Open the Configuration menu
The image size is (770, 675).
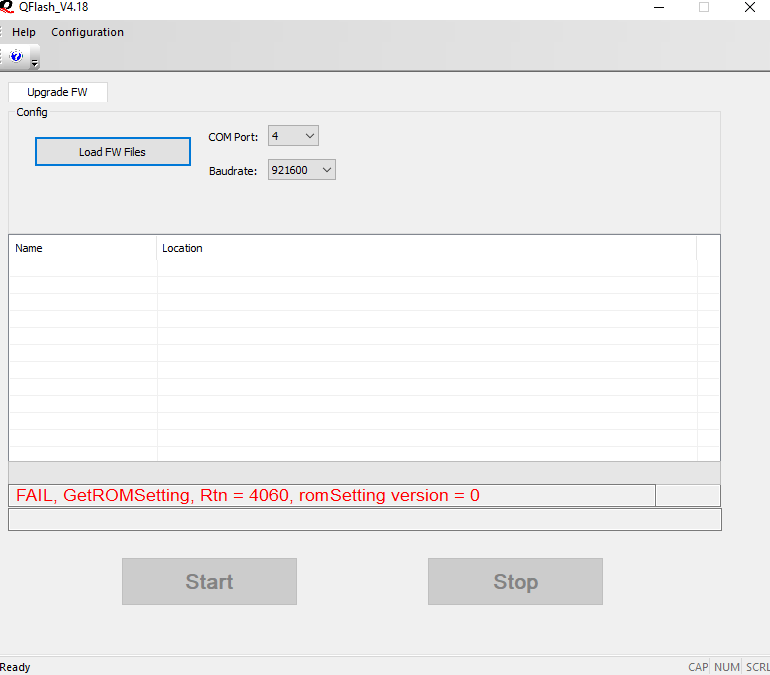[87, 32]
